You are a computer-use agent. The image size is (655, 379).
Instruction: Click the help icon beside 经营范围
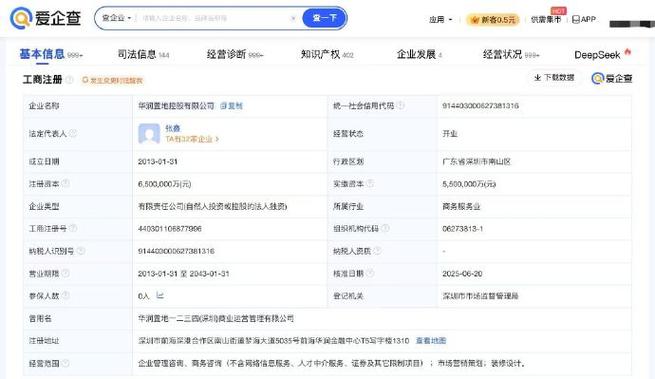66,363
